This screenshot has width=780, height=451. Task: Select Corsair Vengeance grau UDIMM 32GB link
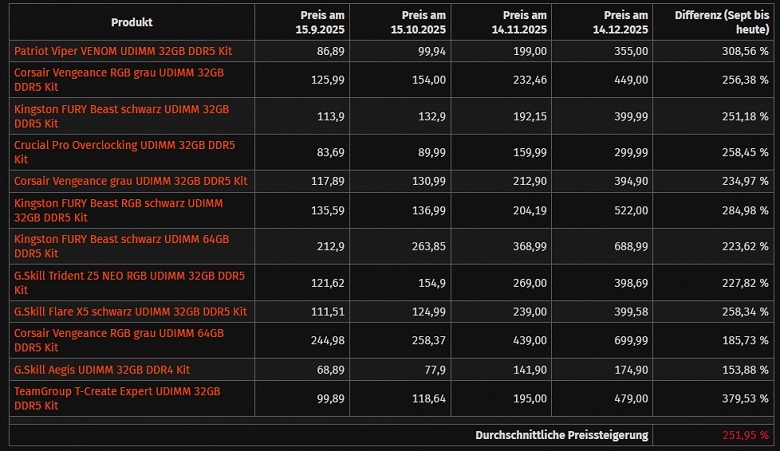coord(130,181)
